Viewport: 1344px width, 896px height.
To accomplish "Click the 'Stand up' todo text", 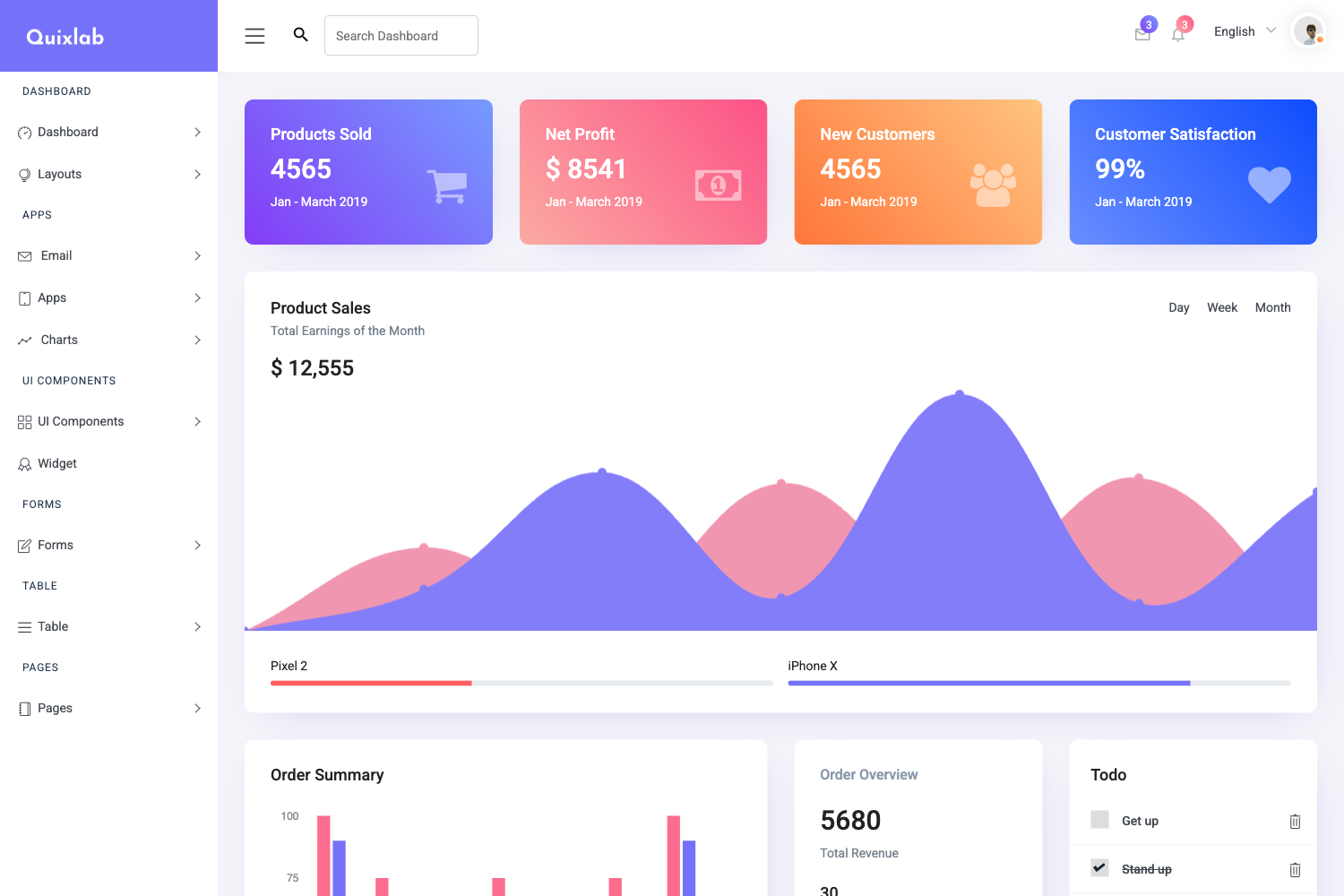I will [1146, 869].
